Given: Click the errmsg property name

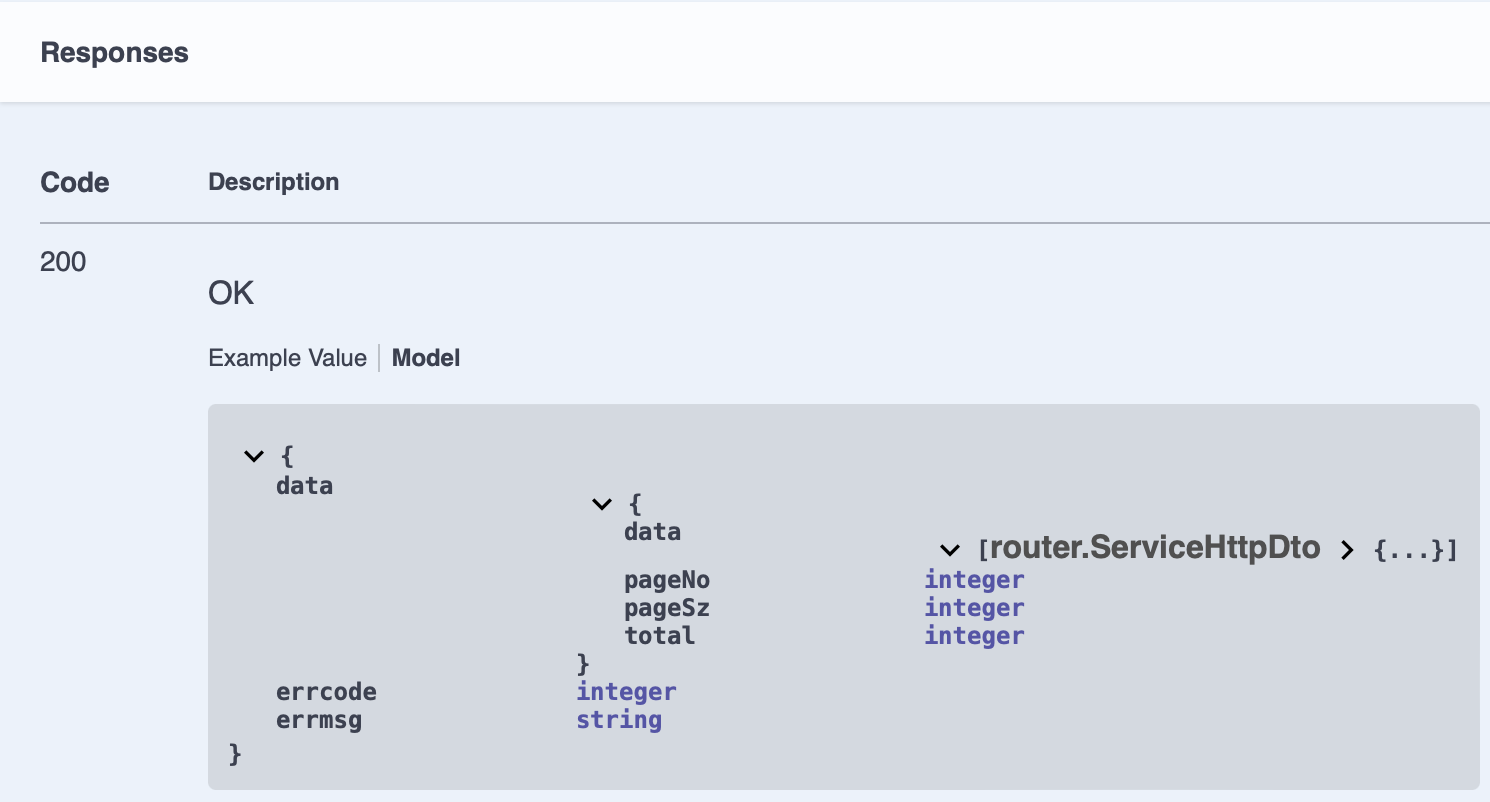Looking at the screenshot, I should click(x=319, y=720).
